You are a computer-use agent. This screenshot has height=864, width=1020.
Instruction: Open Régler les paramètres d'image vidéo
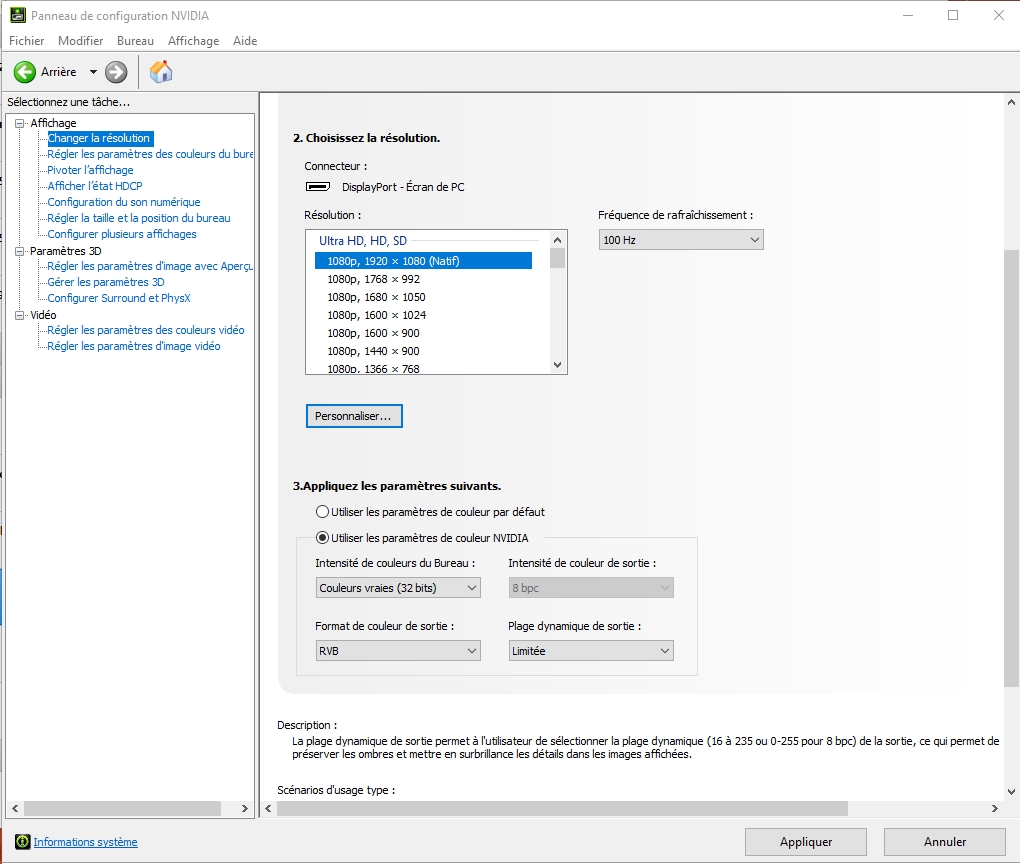(133, 346)
